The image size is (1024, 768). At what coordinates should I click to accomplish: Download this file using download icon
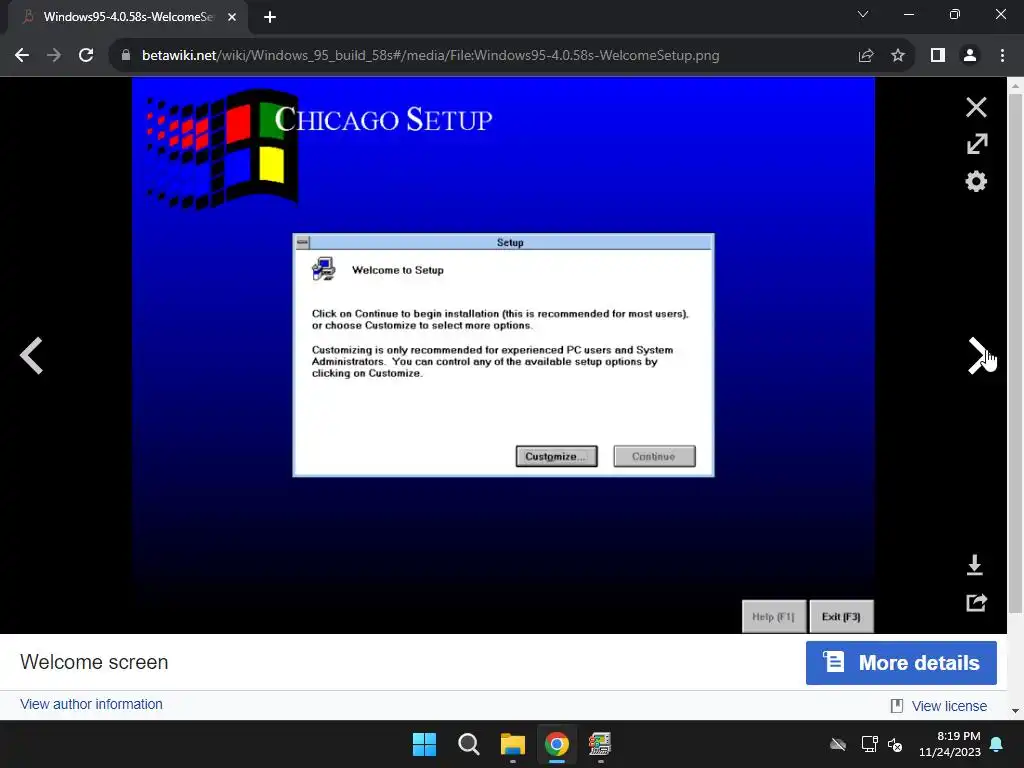(x=974, y=565)
